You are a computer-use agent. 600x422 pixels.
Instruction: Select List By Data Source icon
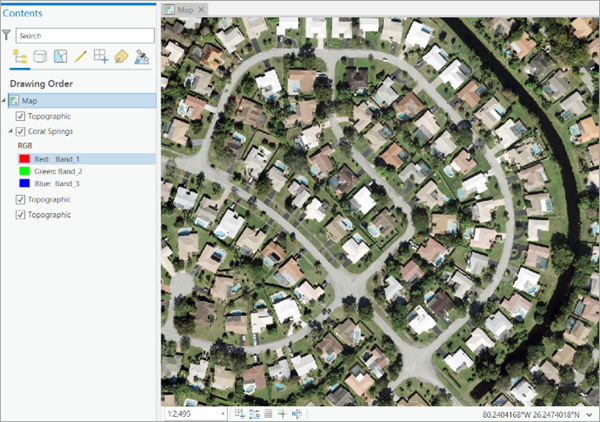40,57
